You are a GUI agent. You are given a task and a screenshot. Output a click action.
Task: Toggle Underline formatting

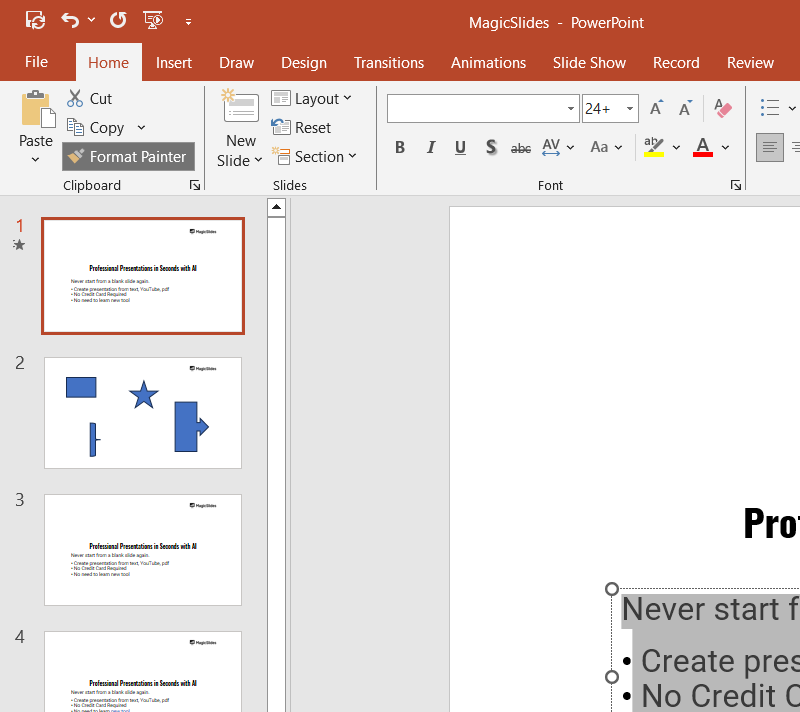[x=460, y=148]
